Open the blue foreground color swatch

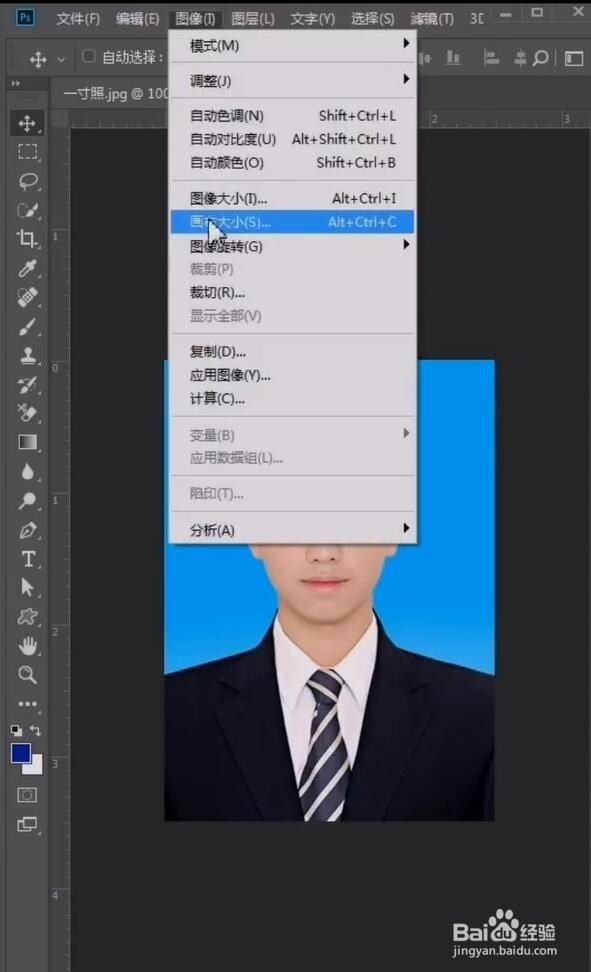click(21, 753)
